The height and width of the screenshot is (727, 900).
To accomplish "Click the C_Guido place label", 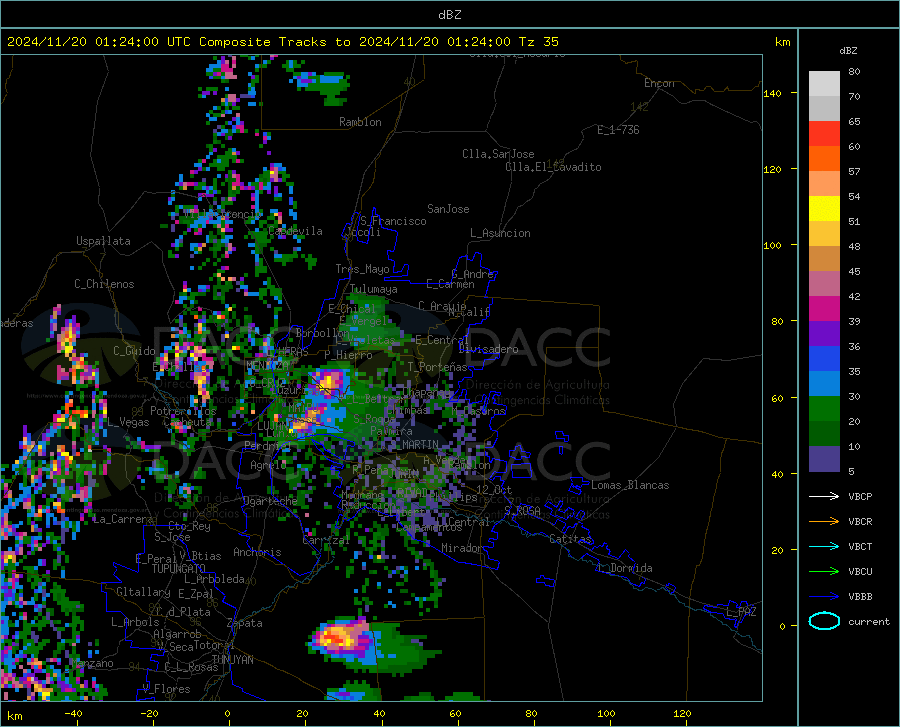I will tap(134, 351).
